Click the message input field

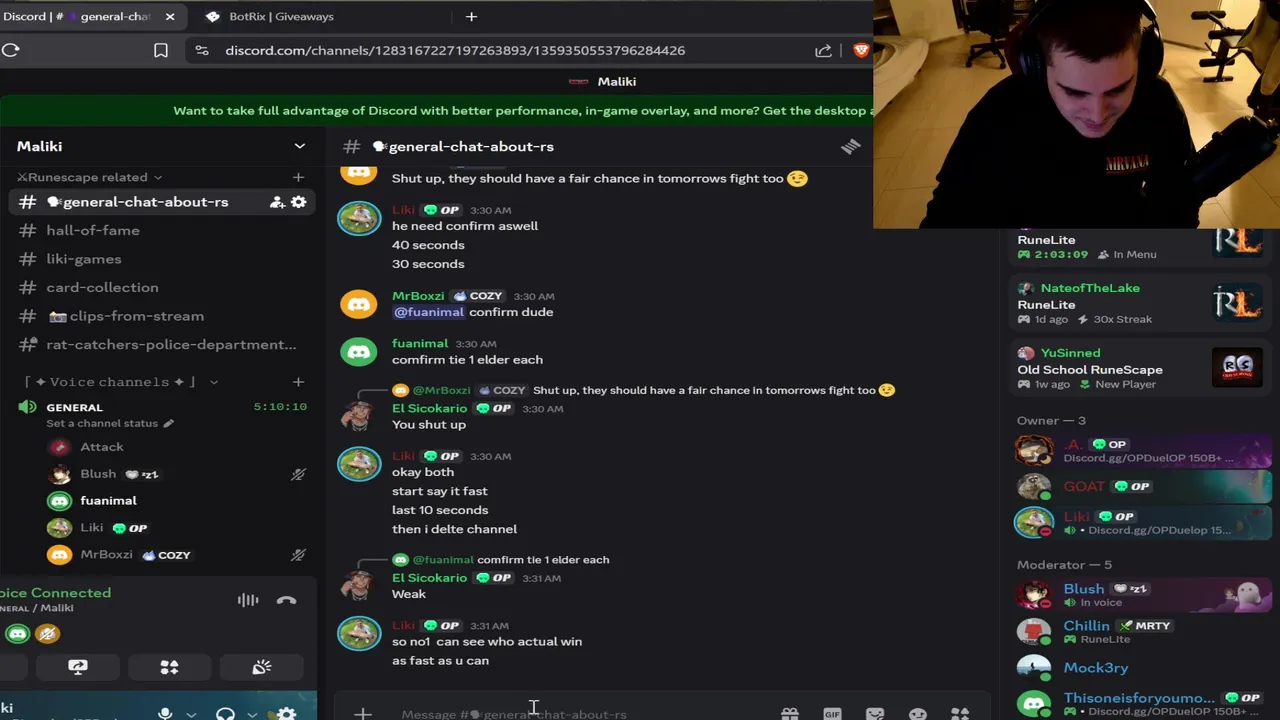580,713
